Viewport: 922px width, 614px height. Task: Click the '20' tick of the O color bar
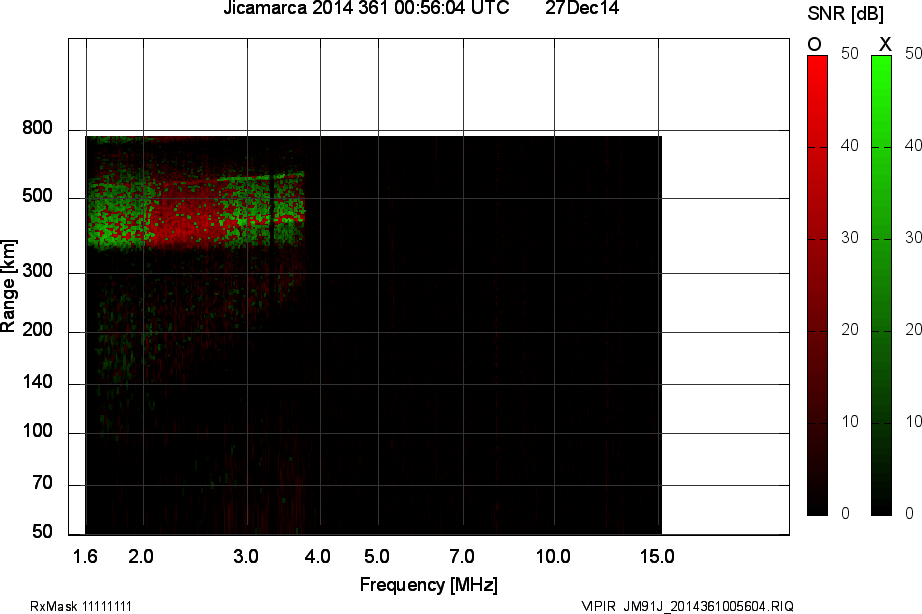(x=850, y=330)
